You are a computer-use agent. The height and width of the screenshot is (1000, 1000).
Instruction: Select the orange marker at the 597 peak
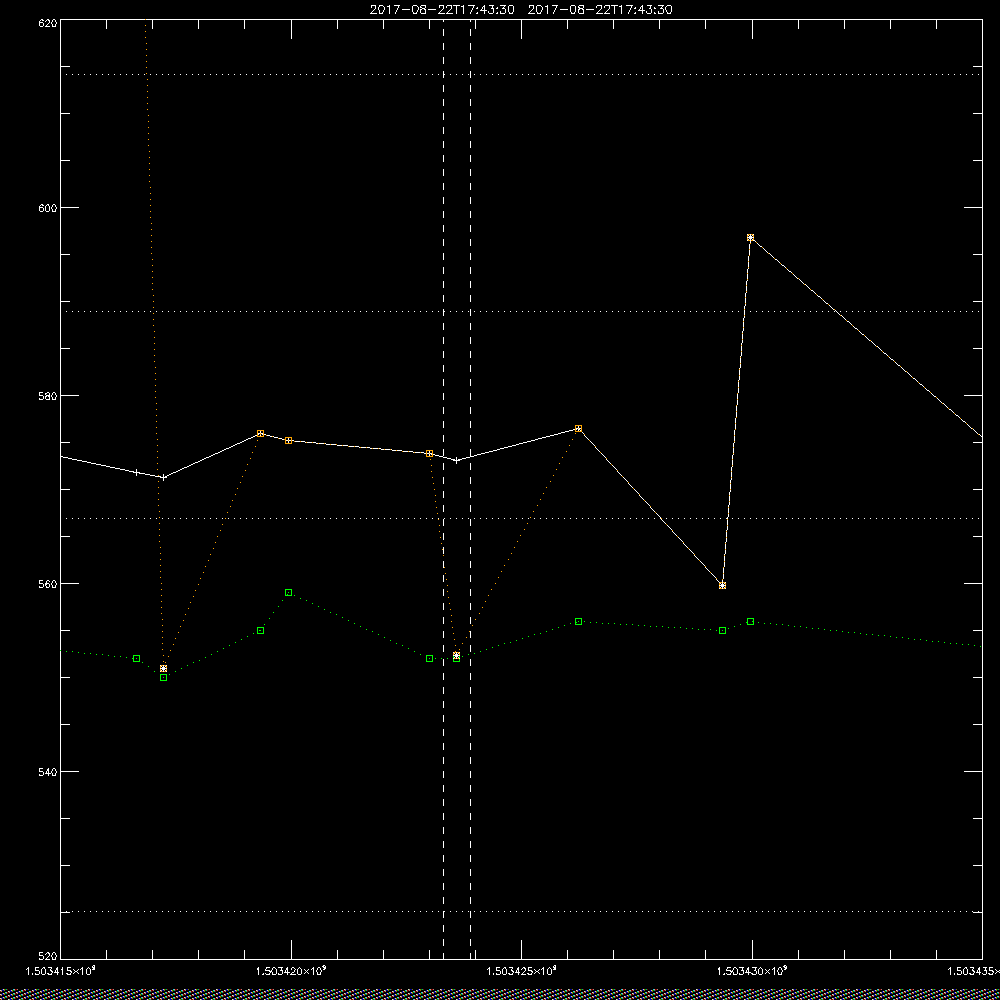click(751, 237)
